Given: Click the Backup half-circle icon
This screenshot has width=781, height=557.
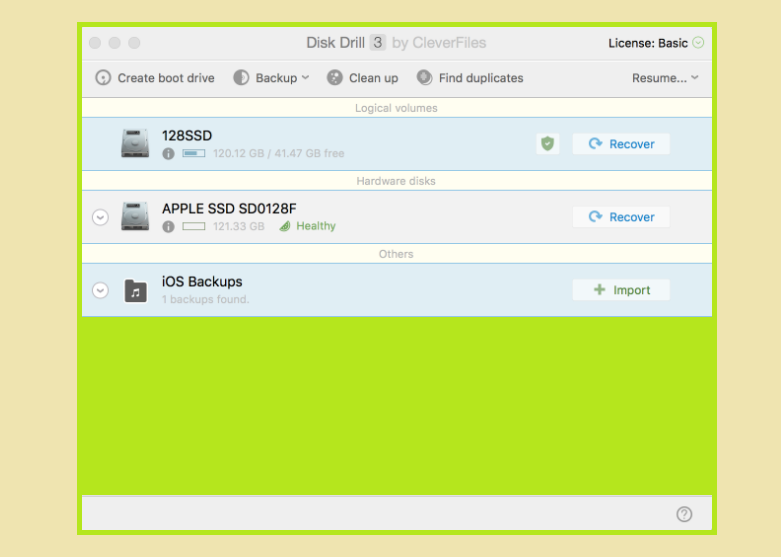Looking at the screenshot, I should click(x=242, y=78).
